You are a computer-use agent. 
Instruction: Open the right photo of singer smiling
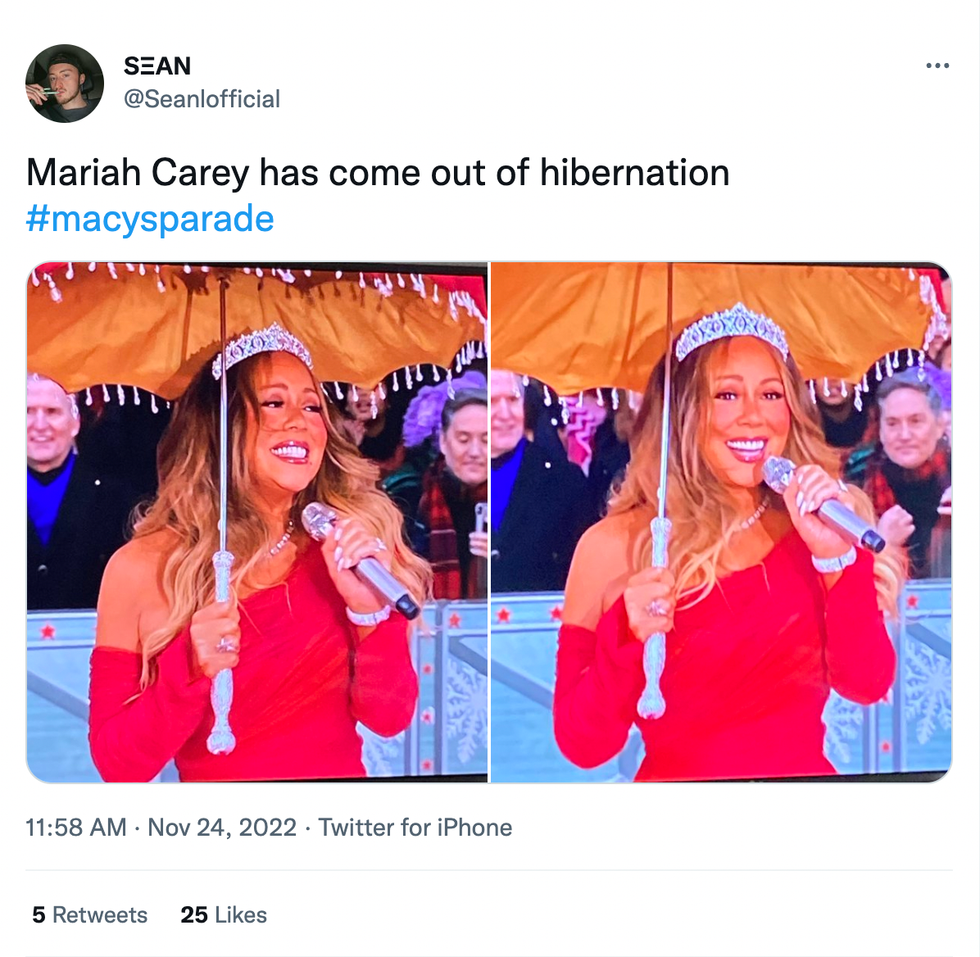(721, 522)
